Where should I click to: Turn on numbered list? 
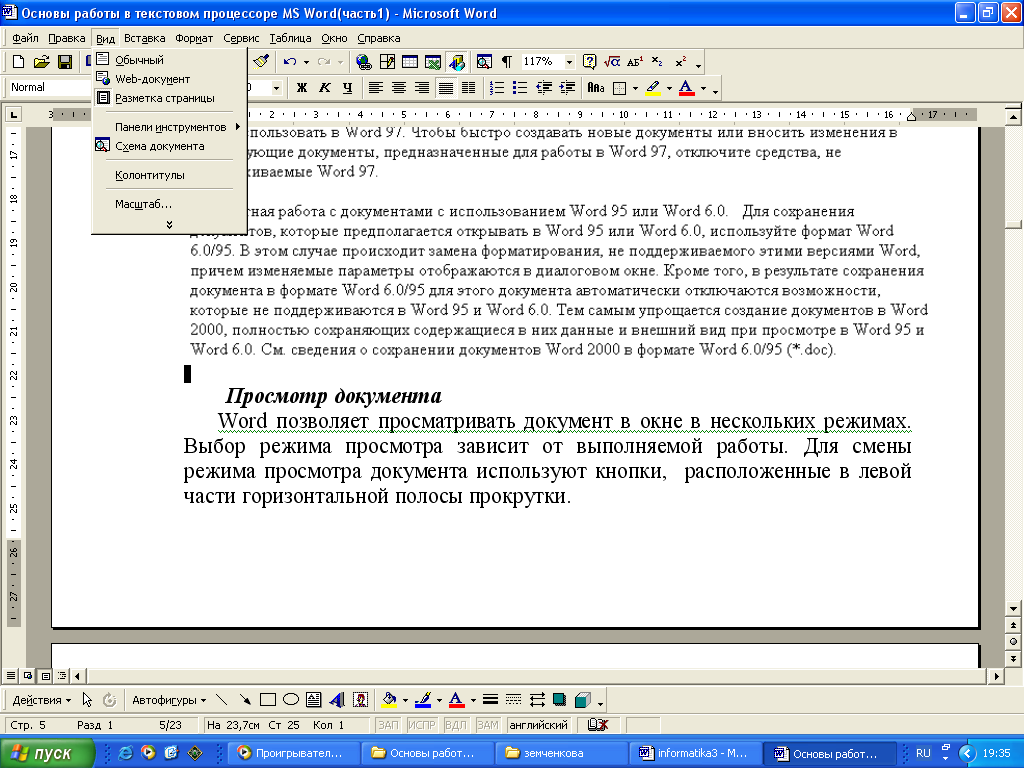tap(497, 88)
